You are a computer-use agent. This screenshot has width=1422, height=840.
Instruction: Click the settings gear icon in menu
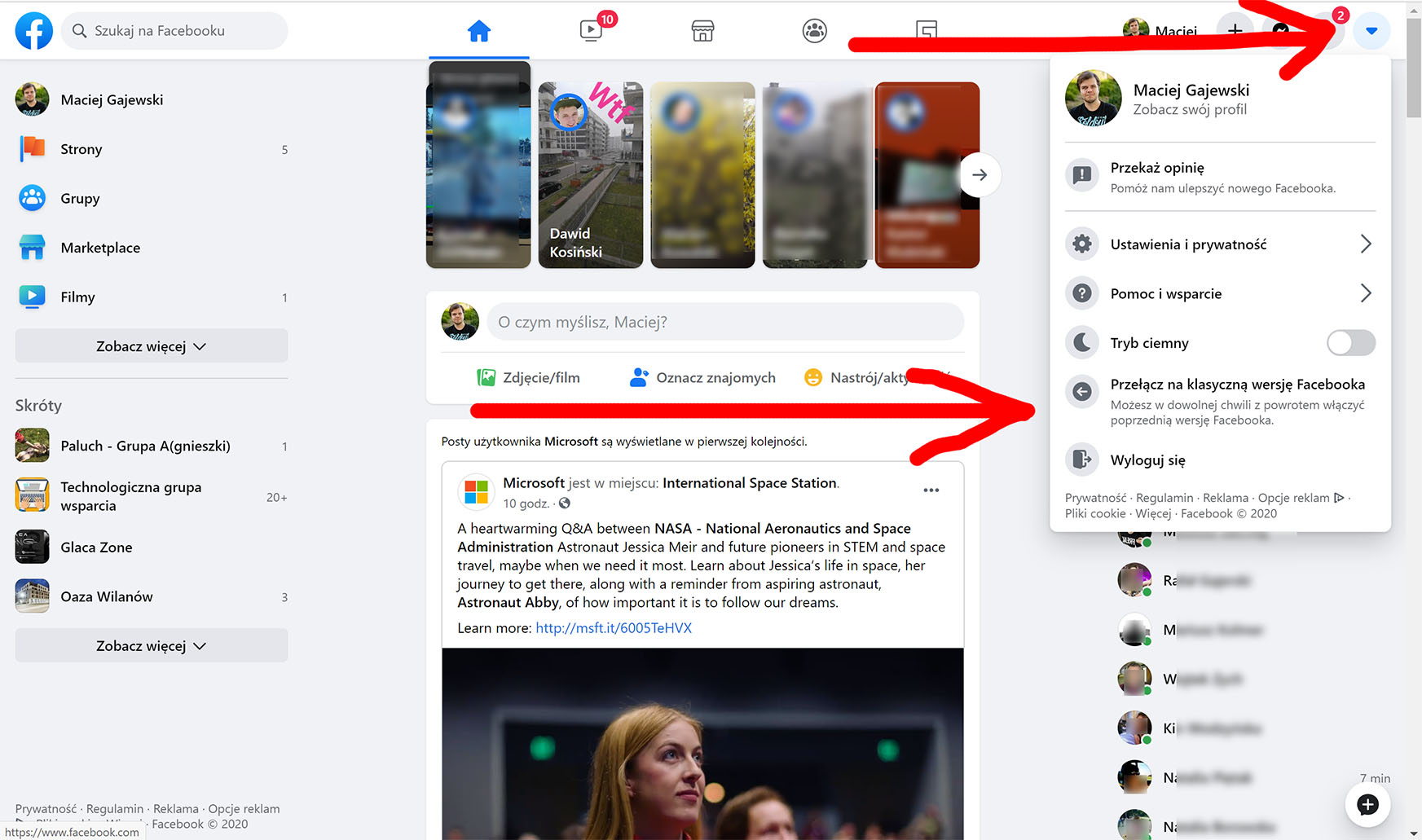(1082, 244)
